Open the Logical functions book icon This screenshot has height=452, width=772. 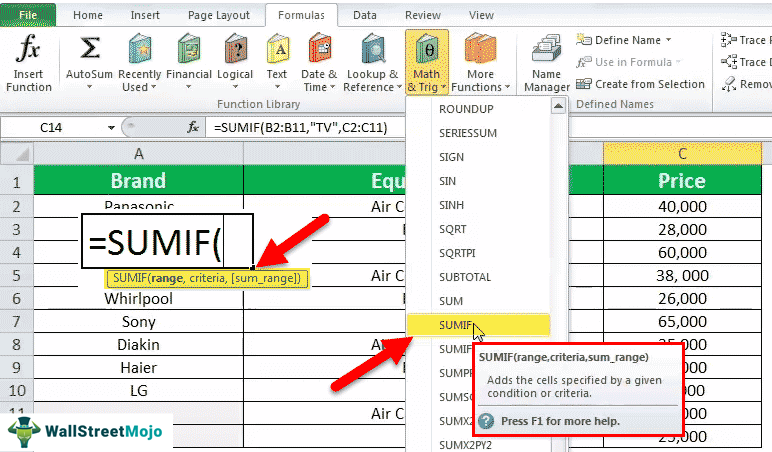(x=235, y=48)
